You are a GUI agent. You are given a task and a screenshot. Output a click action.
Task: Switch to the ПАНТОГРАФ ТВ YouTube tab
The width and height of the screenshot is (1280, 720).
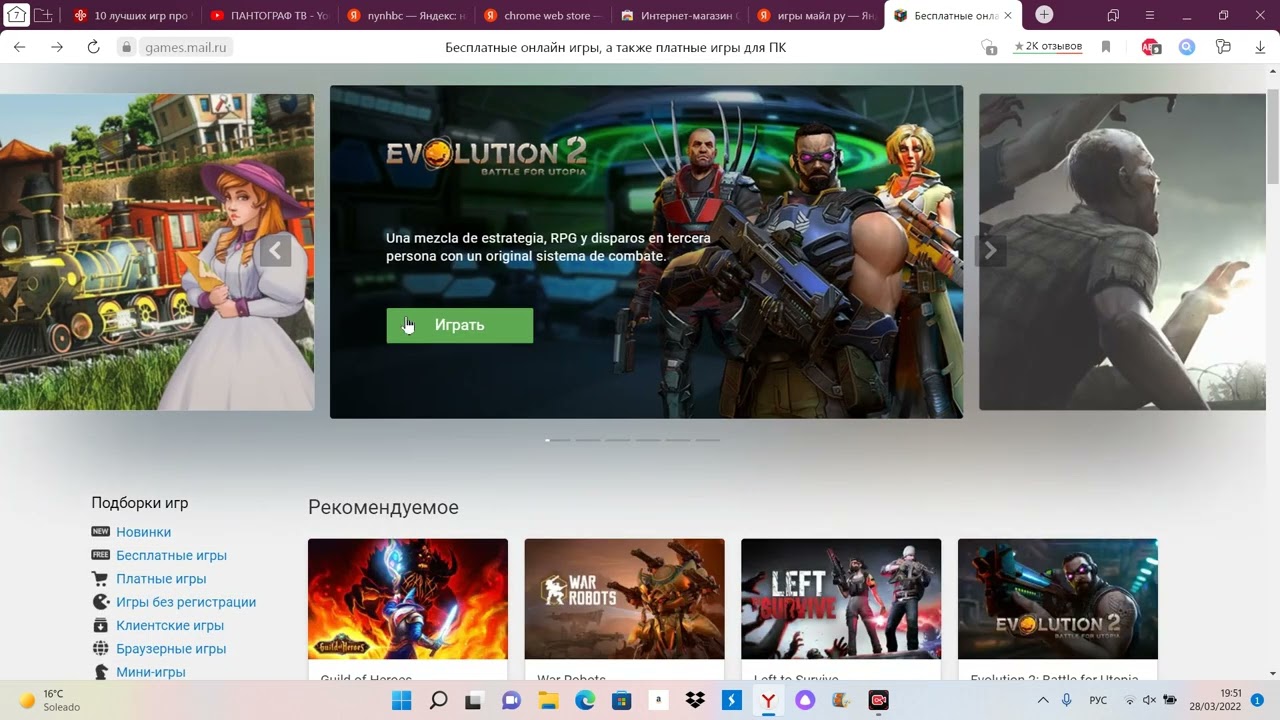tap(268, 16)
